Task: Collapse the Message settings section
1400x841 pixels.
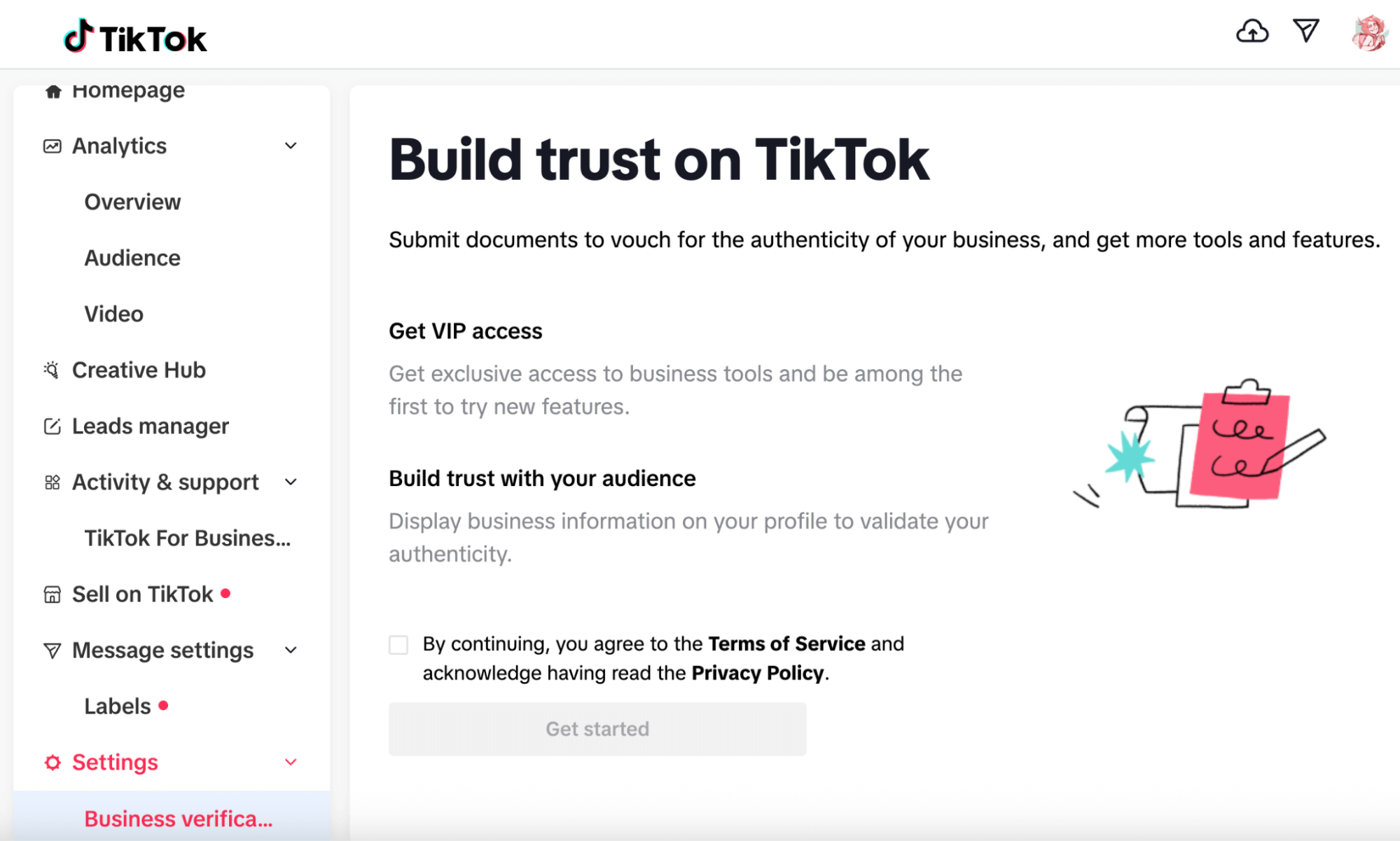Action: [291, 650]
